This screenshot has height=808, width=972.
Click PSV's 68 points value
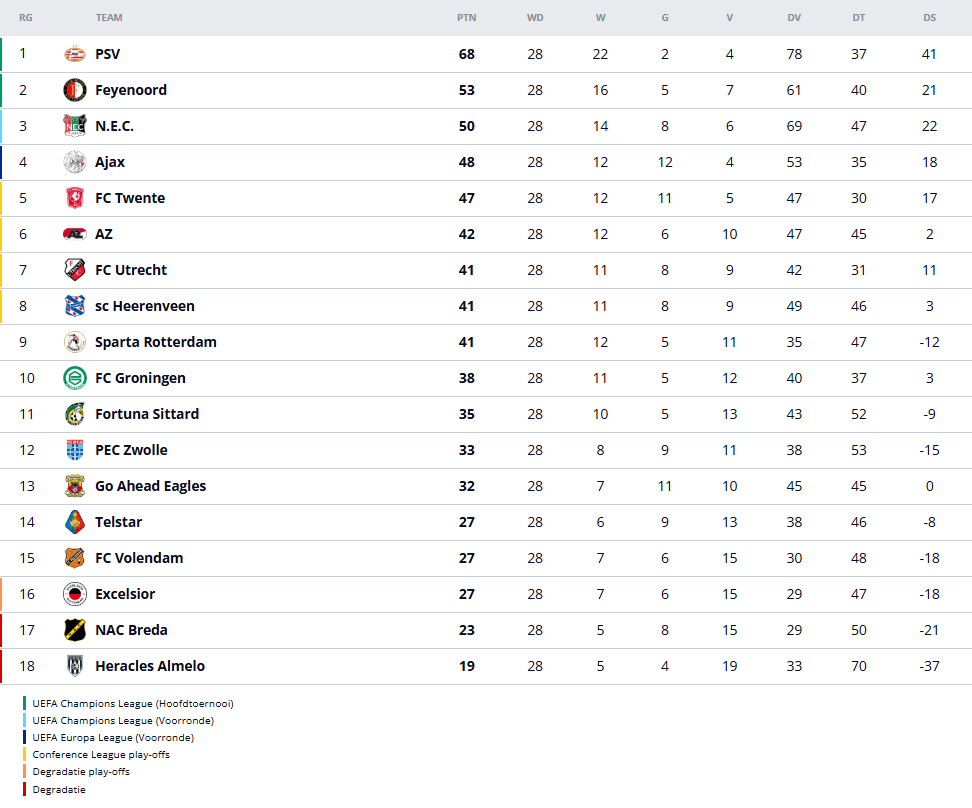(467, 54)
